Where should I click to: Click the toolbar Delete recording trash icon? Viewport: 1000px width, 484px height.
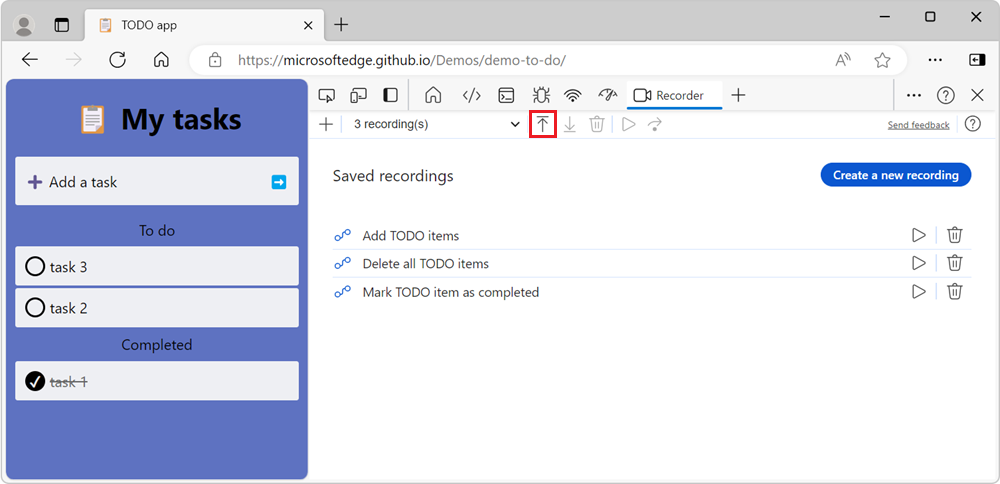(596, 124)
